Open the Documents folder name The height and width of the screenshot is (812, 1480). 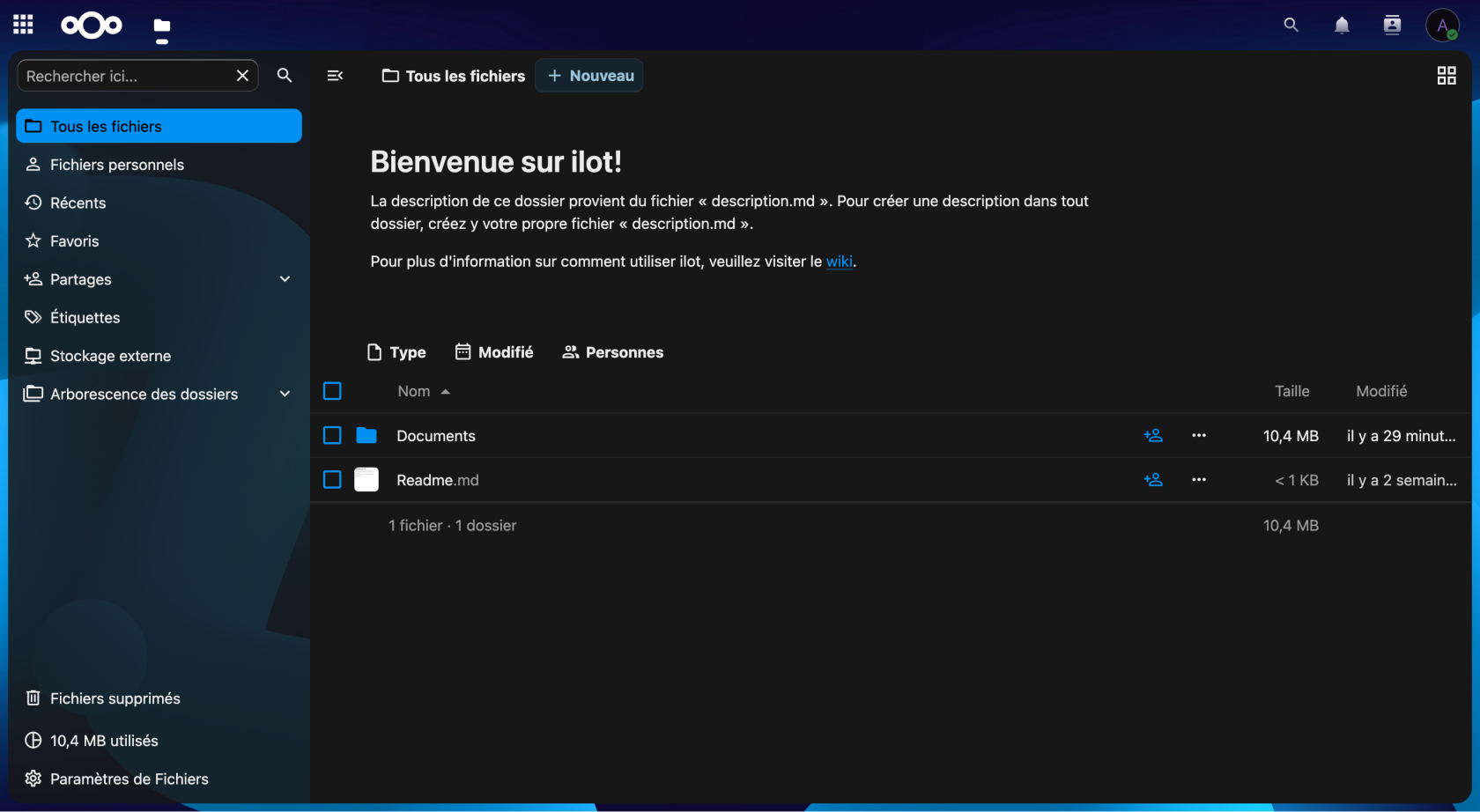(x=436, y=436)
